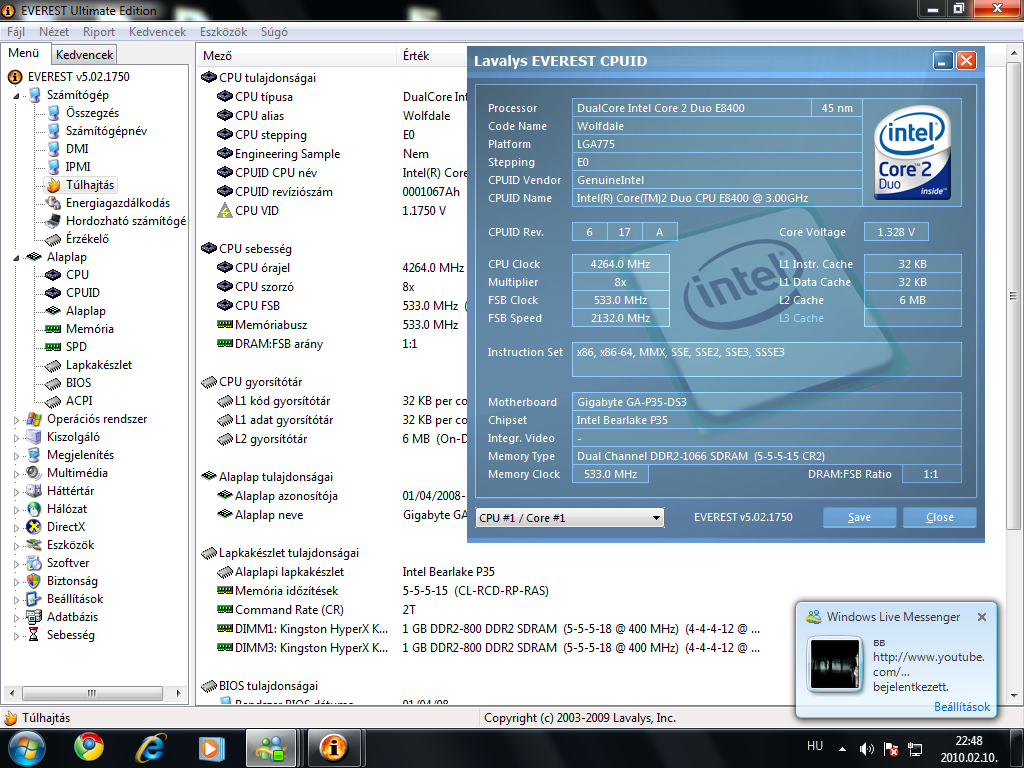Click the 4264.0 MHz CPU Clock field
1024x768 pixels.
click(x=620, y=264)
